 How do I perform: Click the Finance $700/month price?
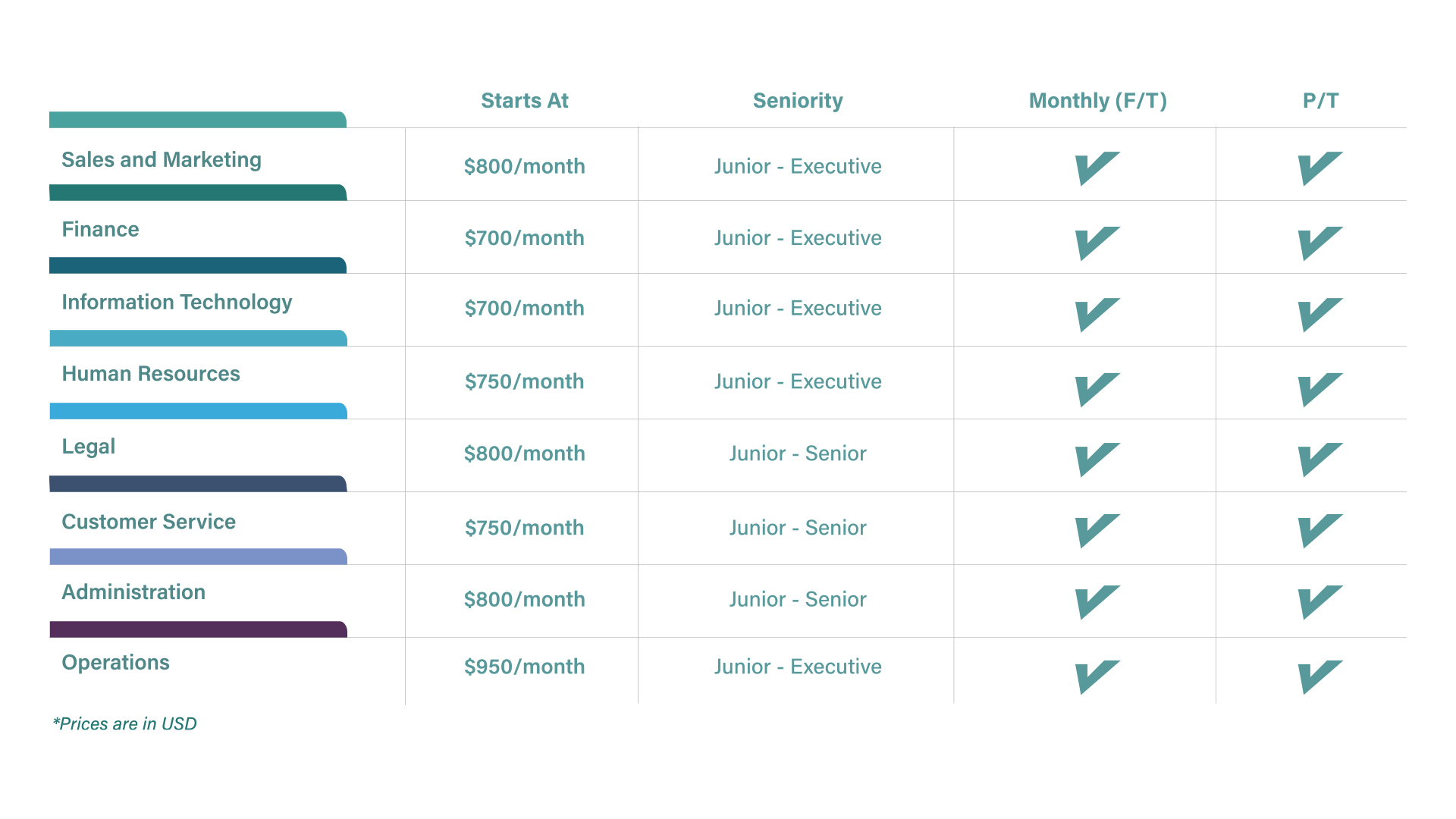click(524, 238)
